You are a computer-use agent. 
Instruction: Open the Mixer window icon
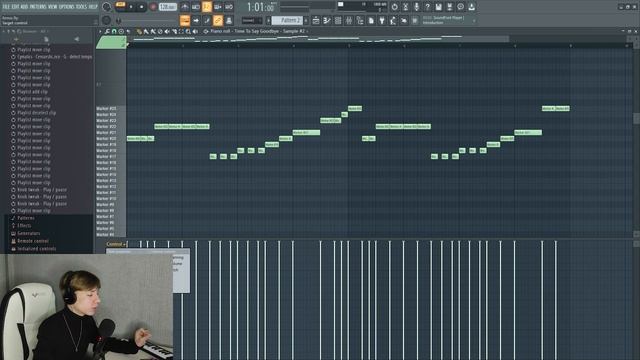pos(349,20)
